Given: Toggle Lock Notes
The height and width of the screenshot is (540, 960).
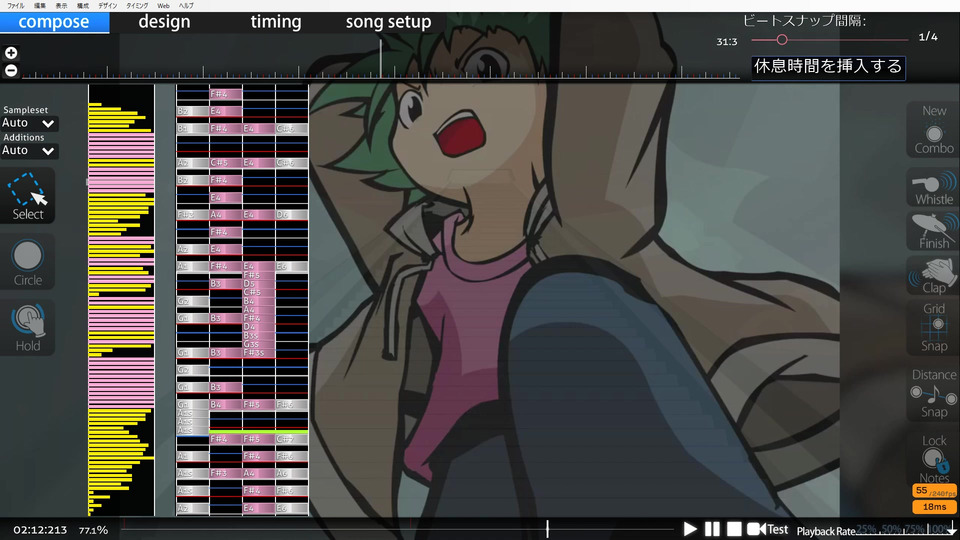Looking at the screenshot, I should pyautogui.click(x=934, y=459).
